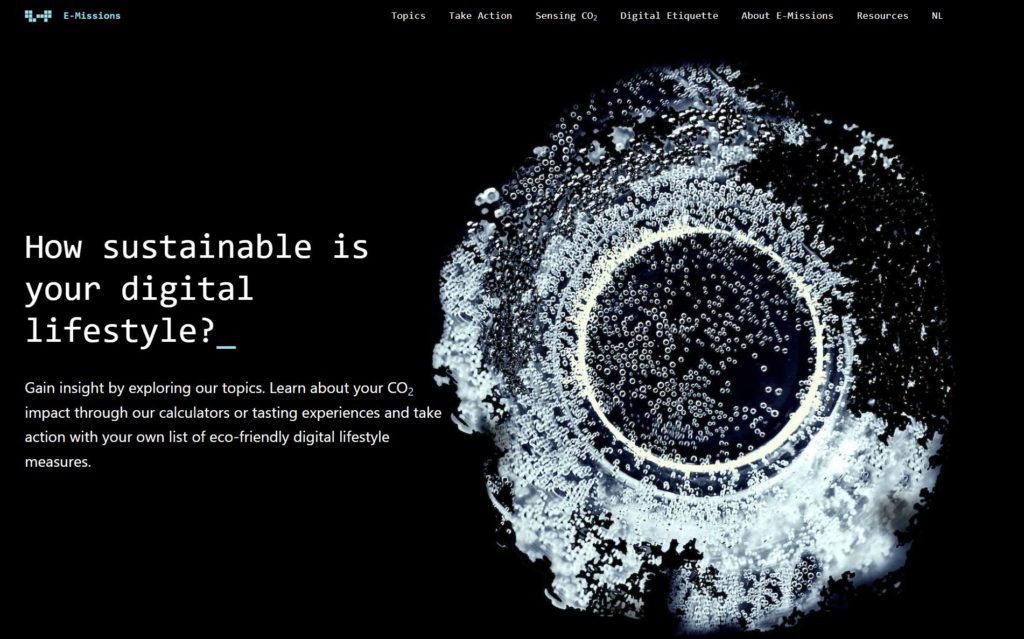
Task: Switch language with the NL link
Action: click(x=937, y=16)
